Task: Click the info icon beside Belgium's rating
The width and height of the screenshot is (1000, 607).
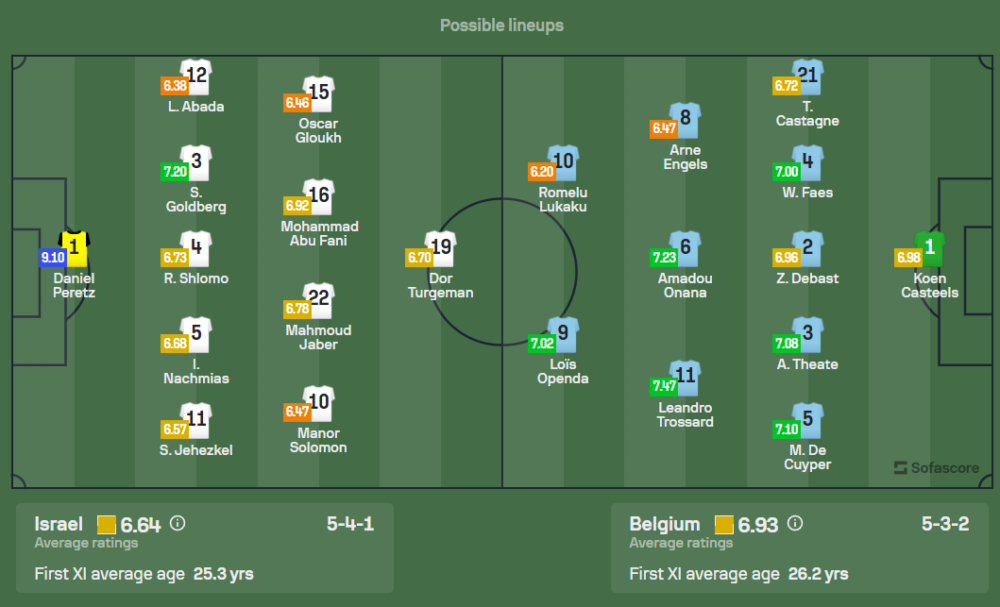Action: [795, 523]
